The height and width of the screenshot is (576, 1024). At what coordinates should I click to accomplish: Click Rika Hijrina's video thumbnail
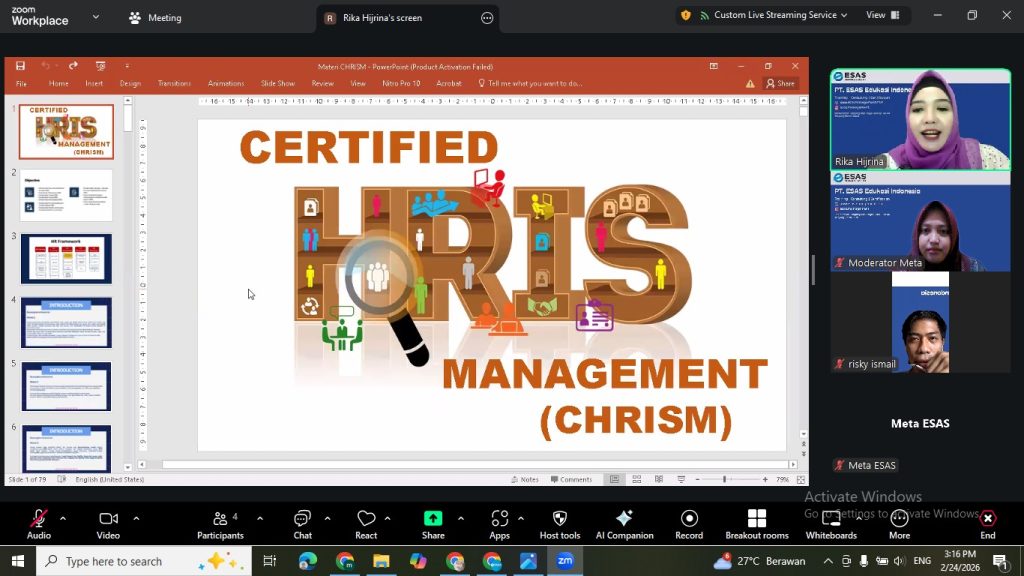pyautogui.click(x=920, y=120)
